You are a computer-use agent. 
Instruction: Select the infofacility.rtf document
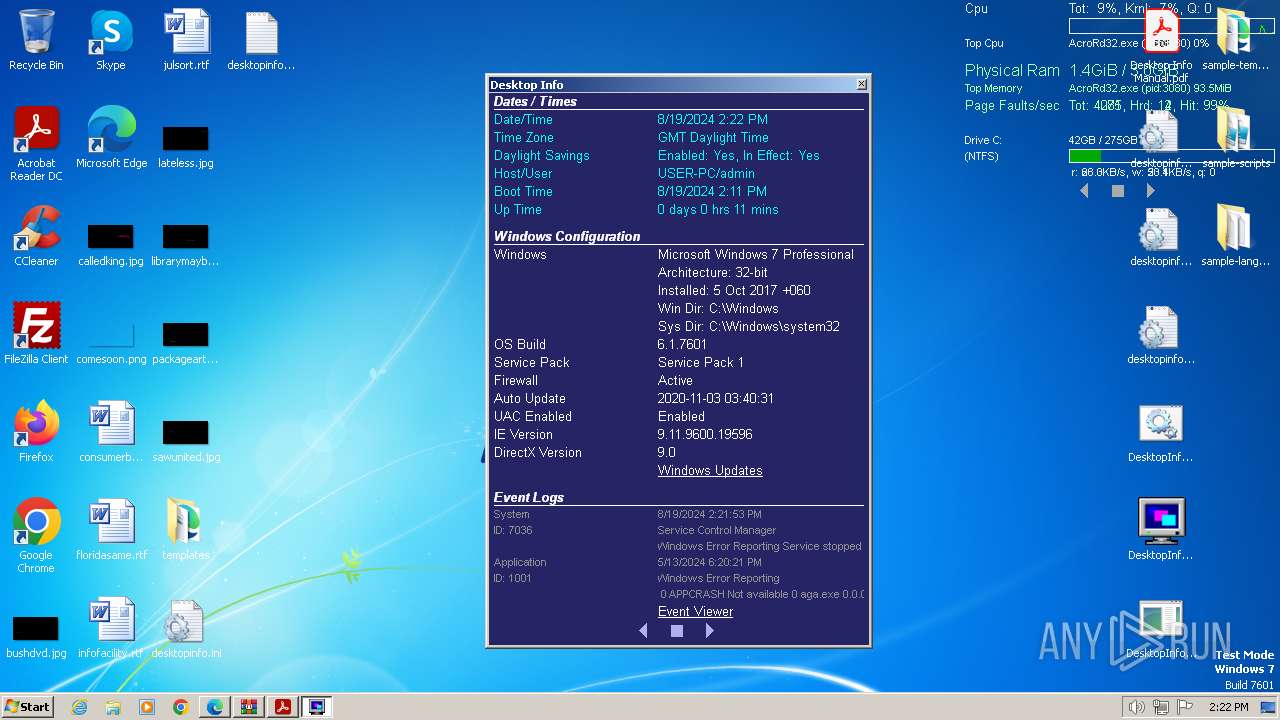(111, 628)
